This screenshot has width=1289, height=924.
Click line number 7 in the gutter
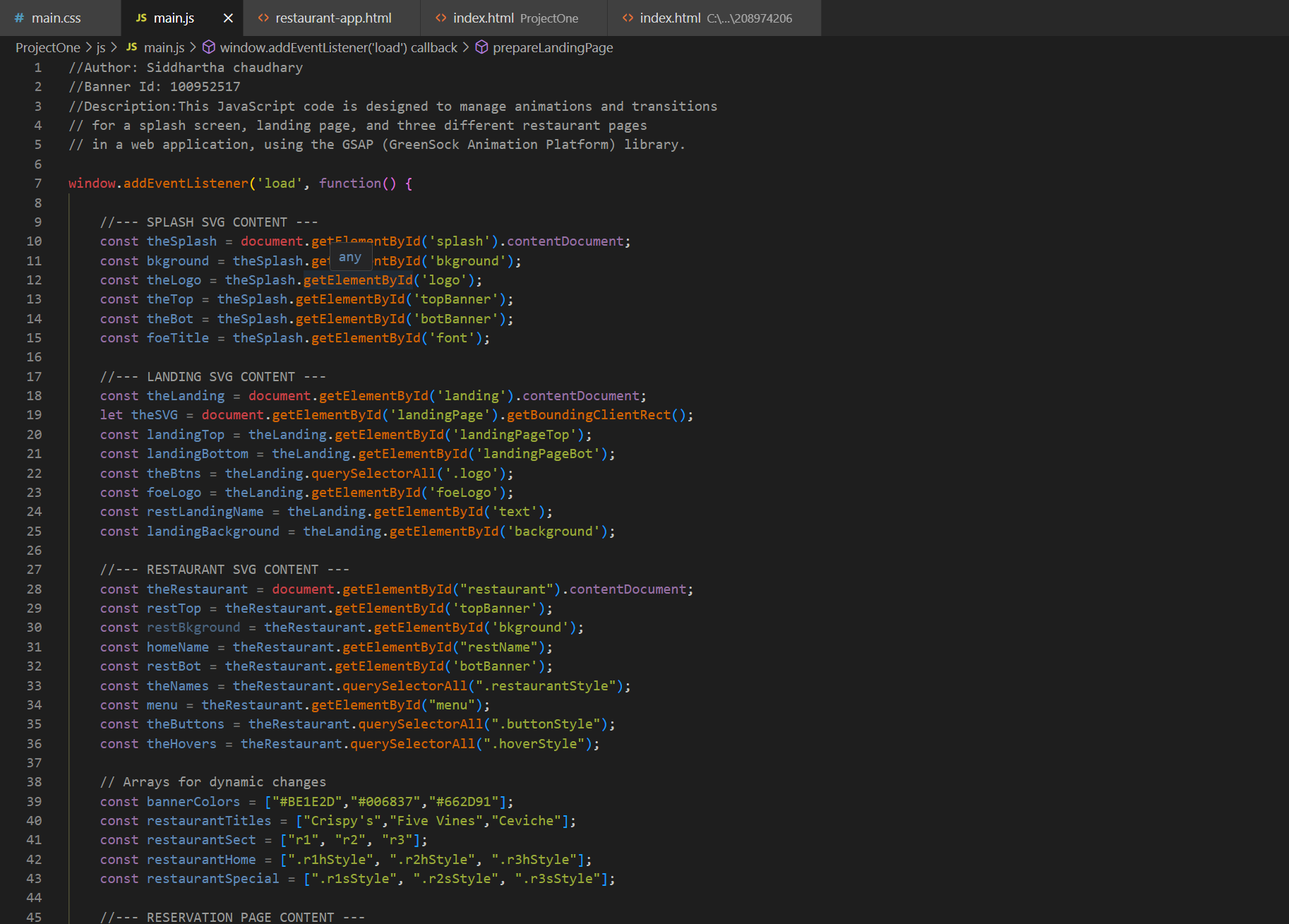38,184
